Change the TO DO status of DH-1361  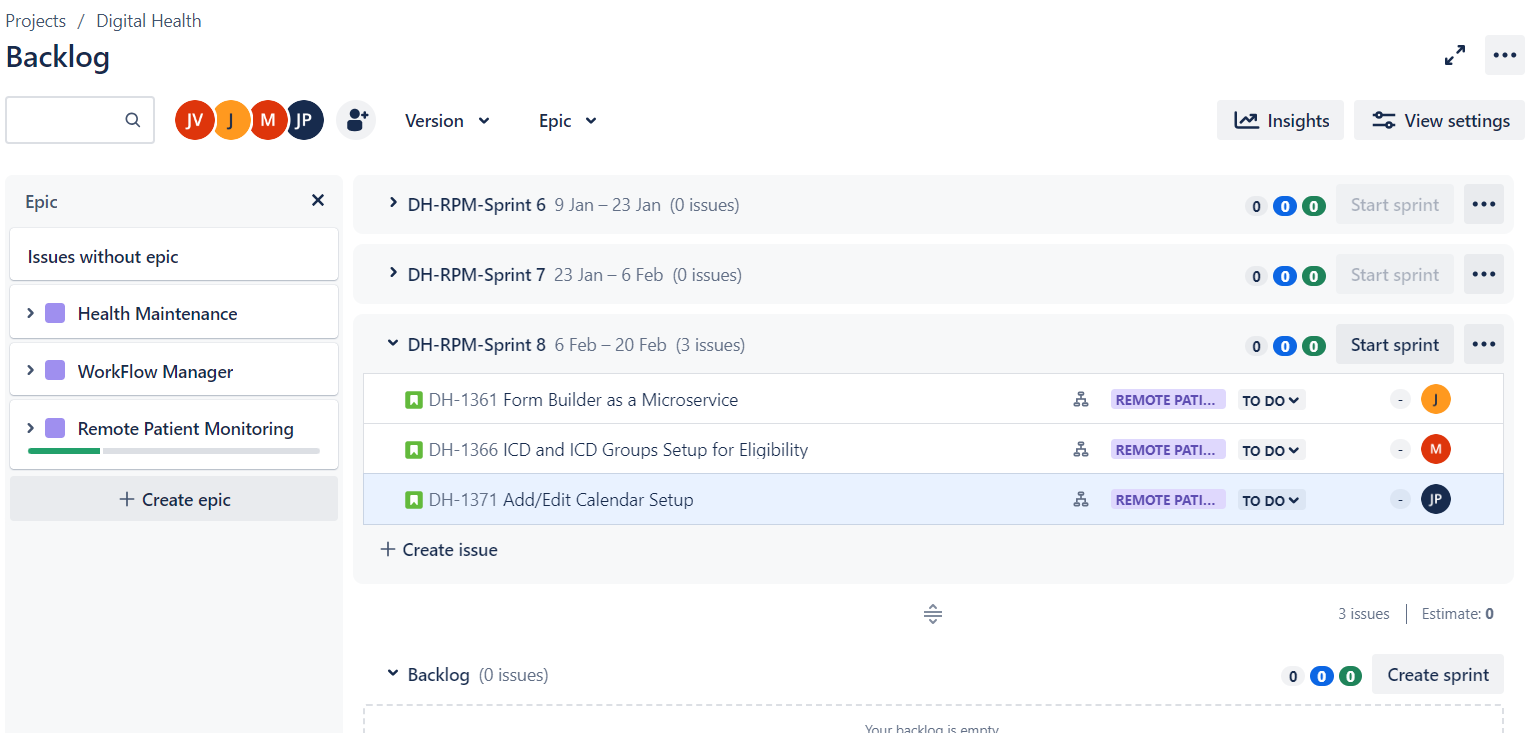(x=1271, y=400)
